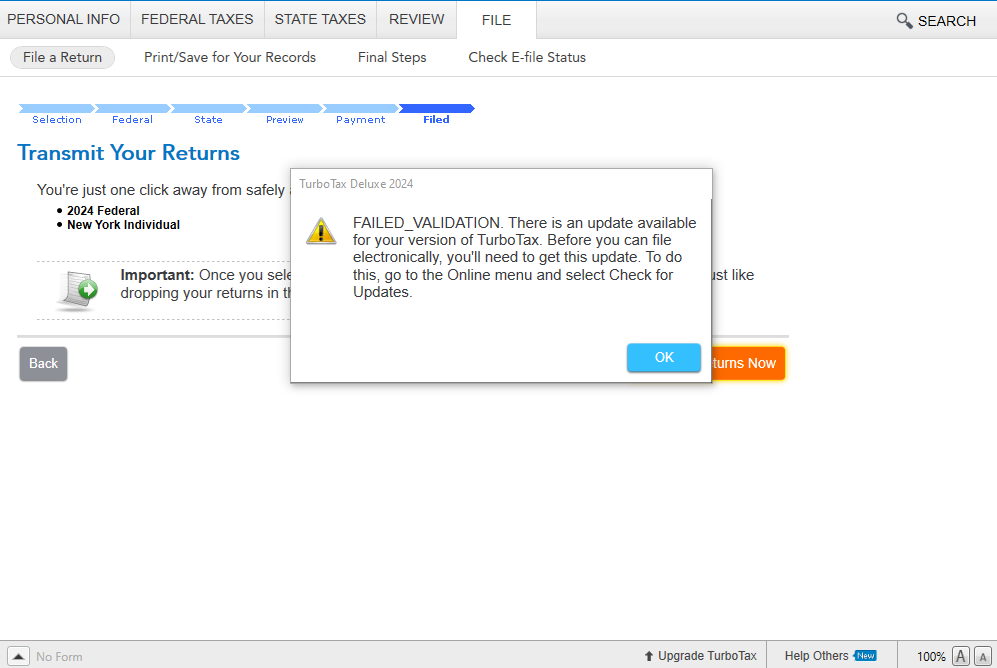Select the File tab

[x=496, y=20]
